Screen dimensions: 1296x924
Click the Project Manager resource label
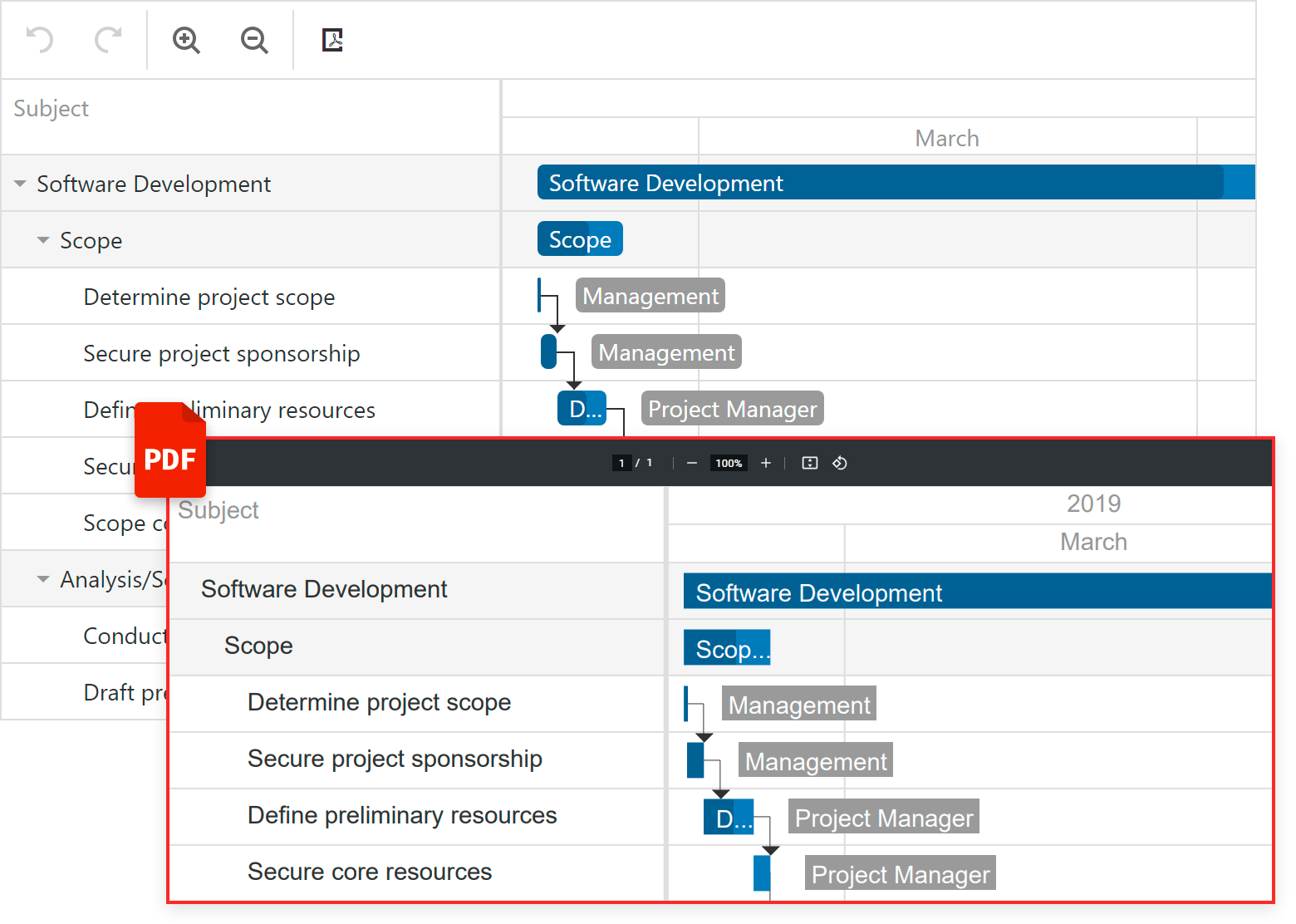coord(731,408)
